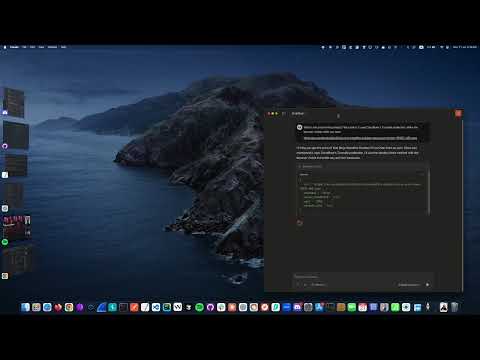This screenshot has width=480, height=360.
Task: Click the plus attachment icon in input bar
Action: pos(298,285)
